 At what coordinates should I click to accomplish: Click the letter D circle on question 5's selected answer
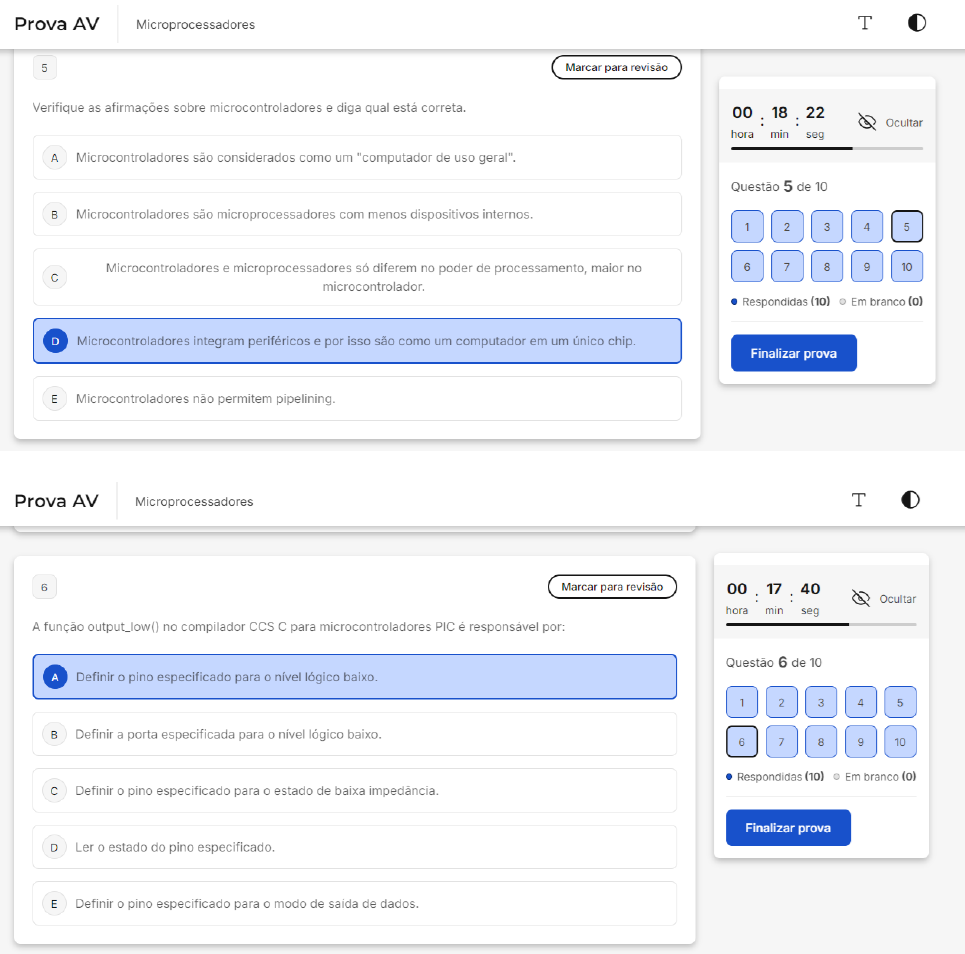[55, 341]
